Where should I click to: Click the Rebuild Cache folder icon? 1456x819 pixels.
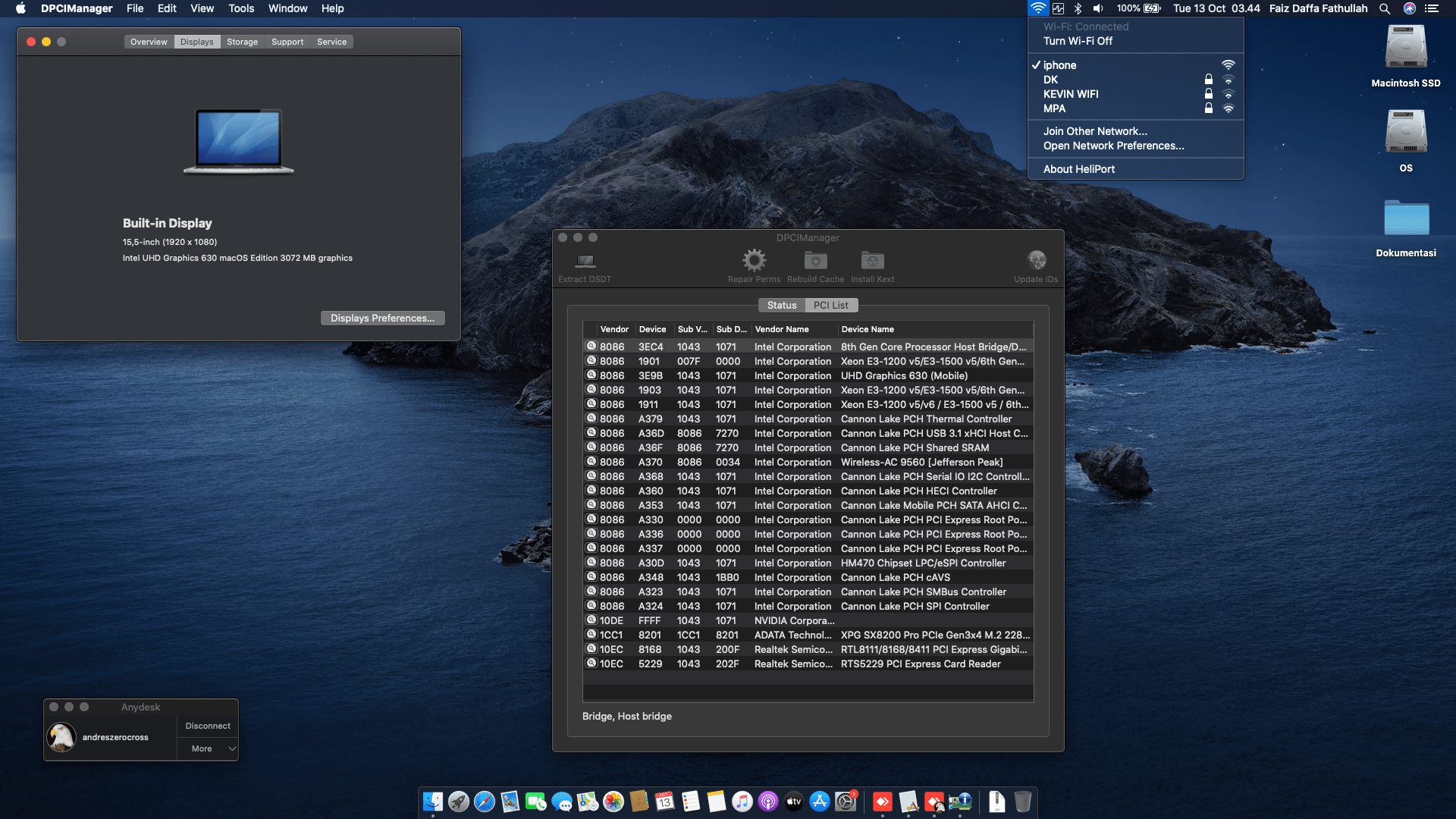[x=815, y=261]
